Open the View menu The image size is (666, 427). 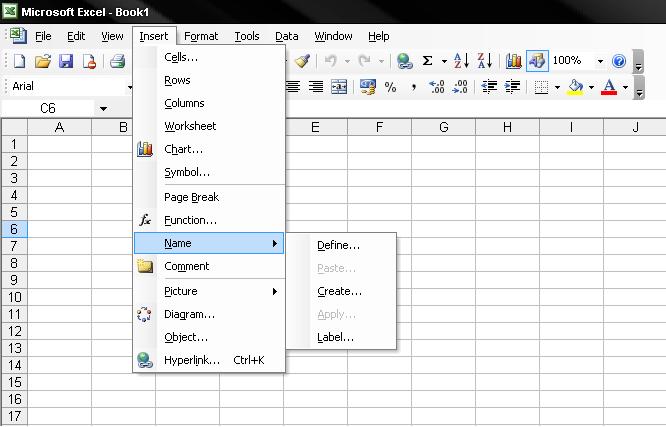point(112,37)
